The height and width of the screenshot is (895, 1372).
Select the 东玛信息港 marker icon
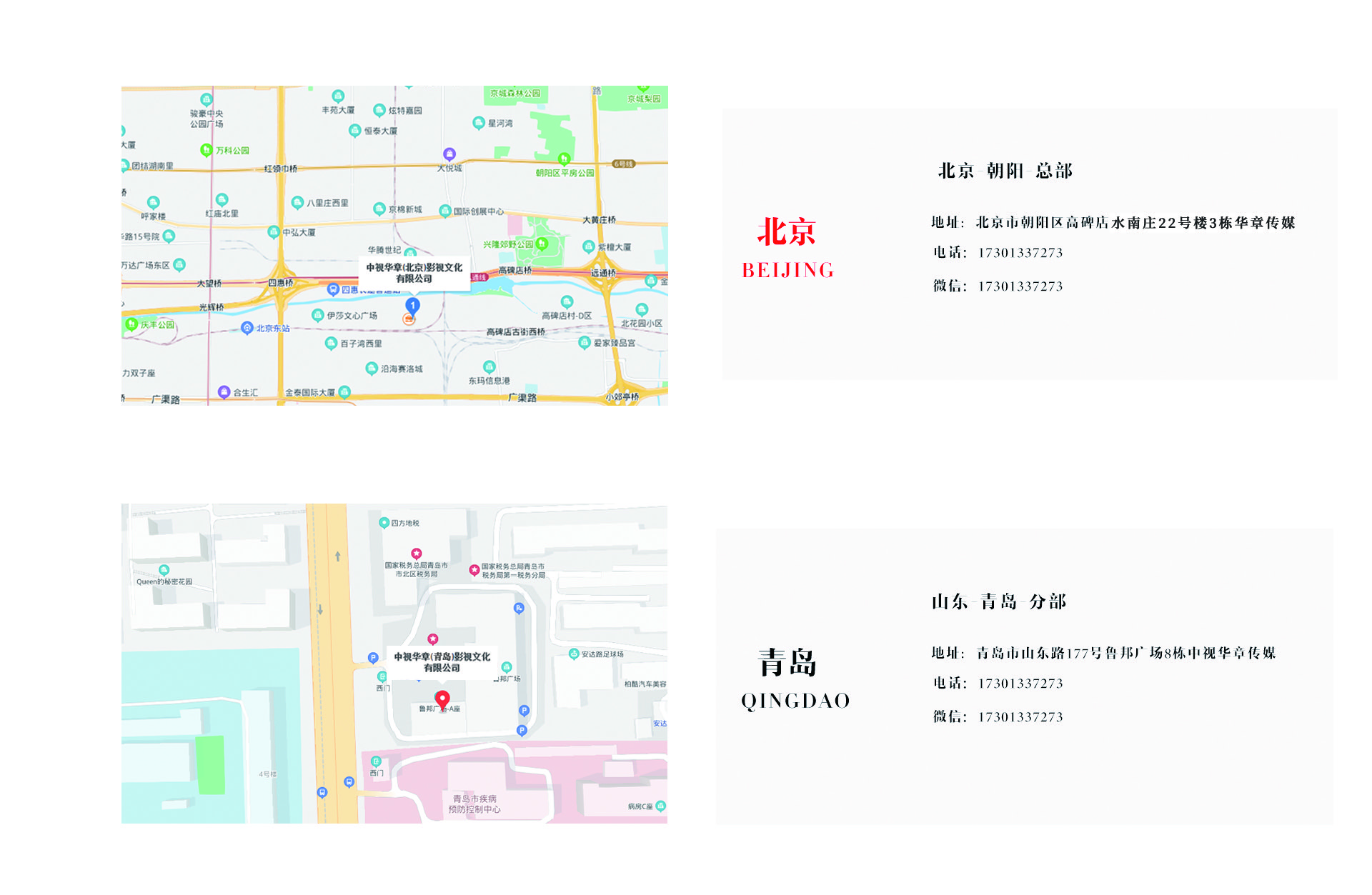coord(489,367)
